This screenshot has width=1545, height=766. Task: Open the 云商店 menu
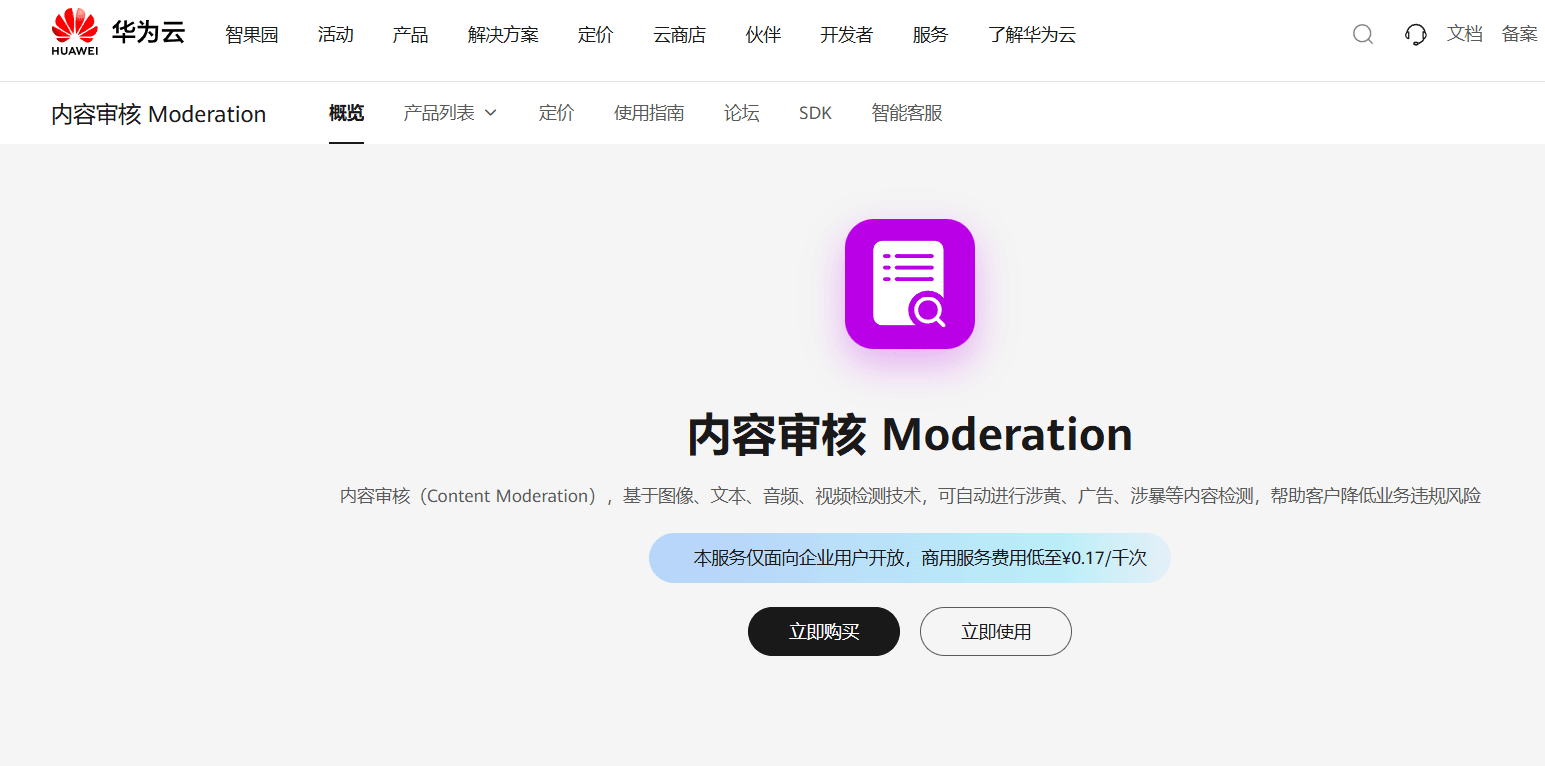pyautogui.click(x=680, y=35)
